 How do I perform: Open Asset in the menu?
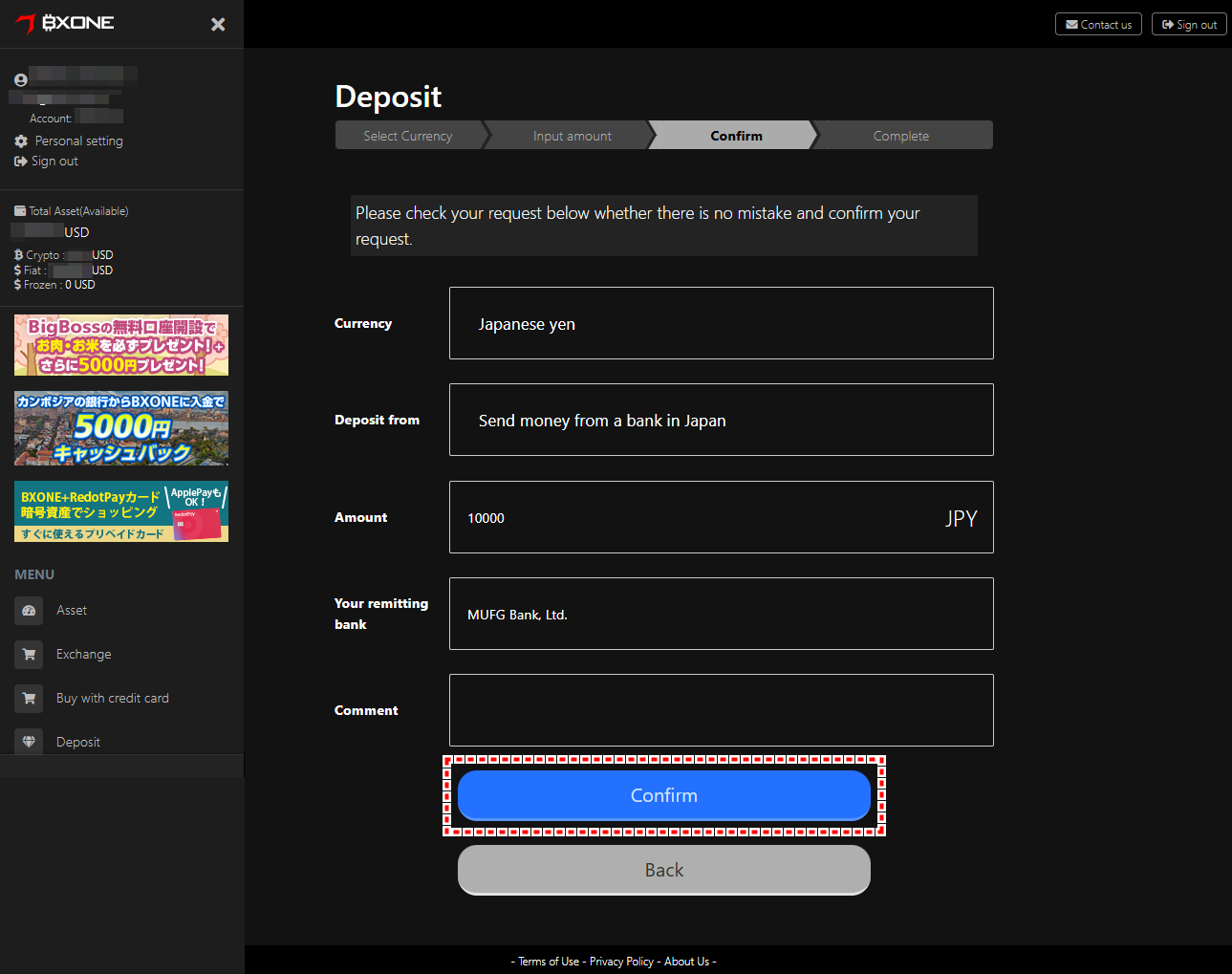point(72,611)
